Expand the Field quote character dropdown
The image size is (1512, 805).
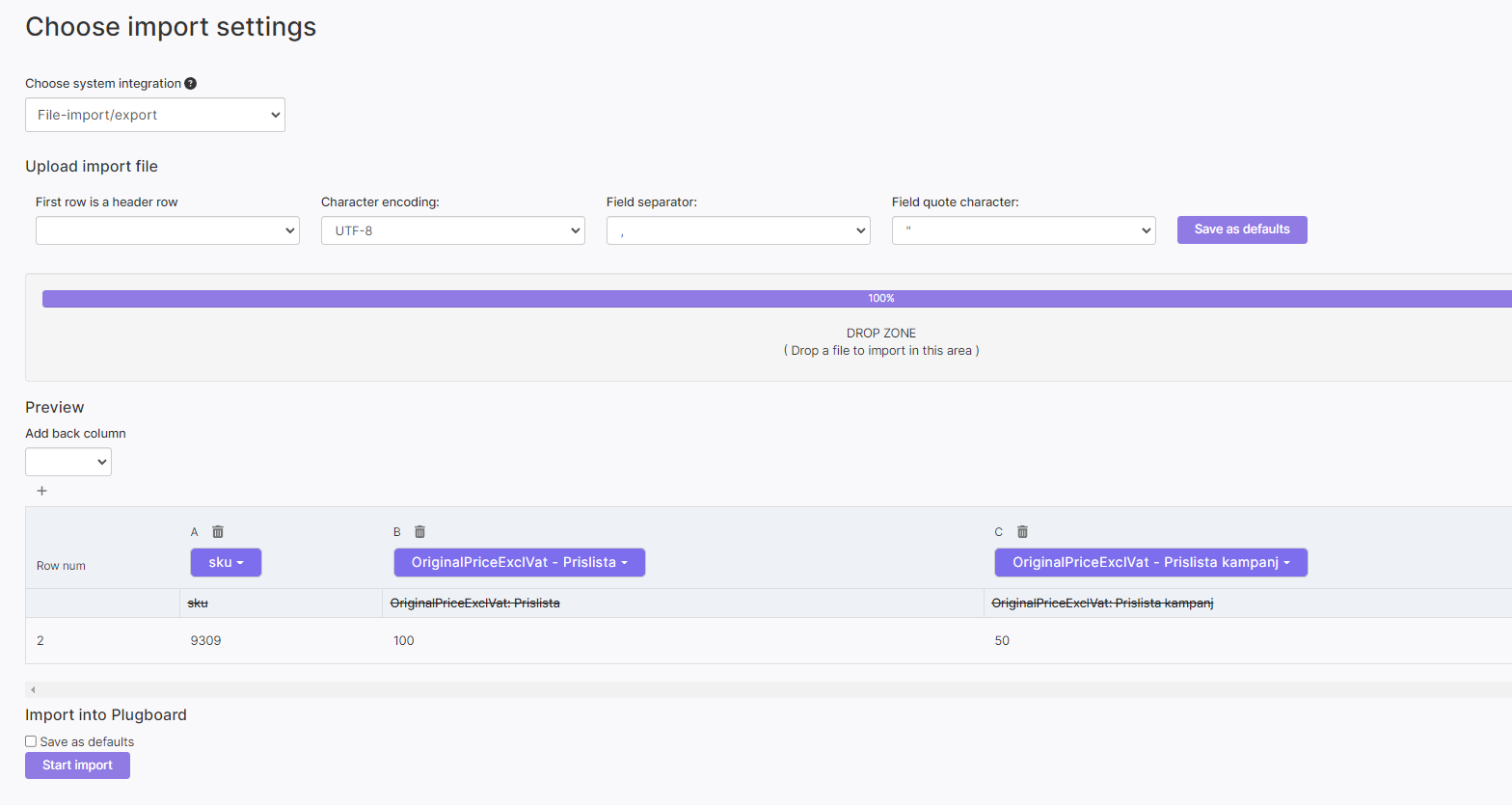point(1024,230)
